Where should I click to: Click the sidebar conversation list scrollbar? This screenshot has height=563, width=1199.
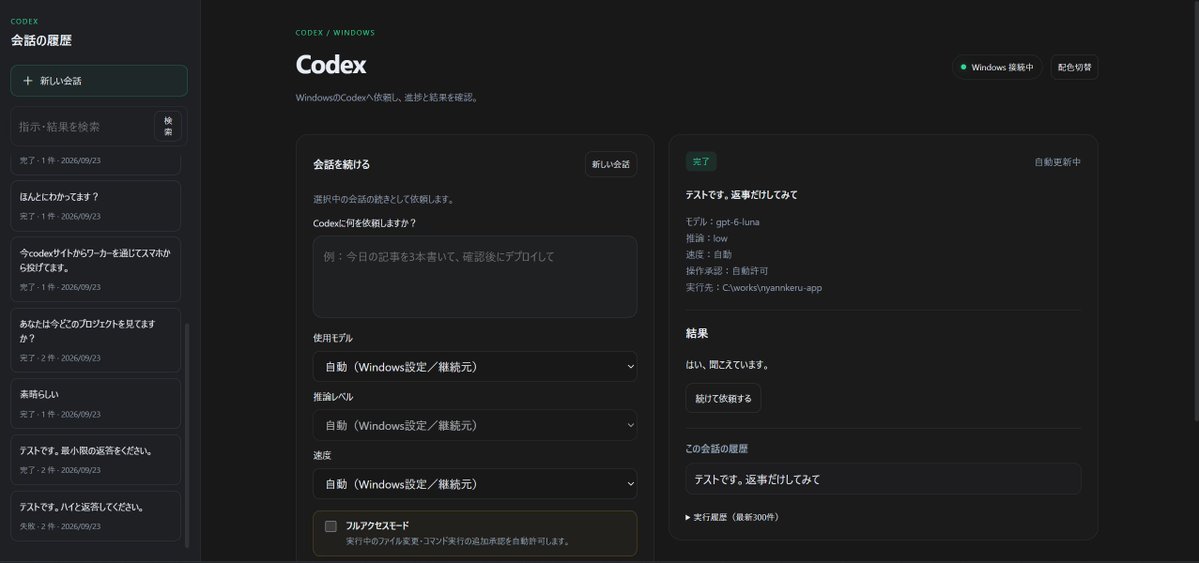[x=187, y=434]
